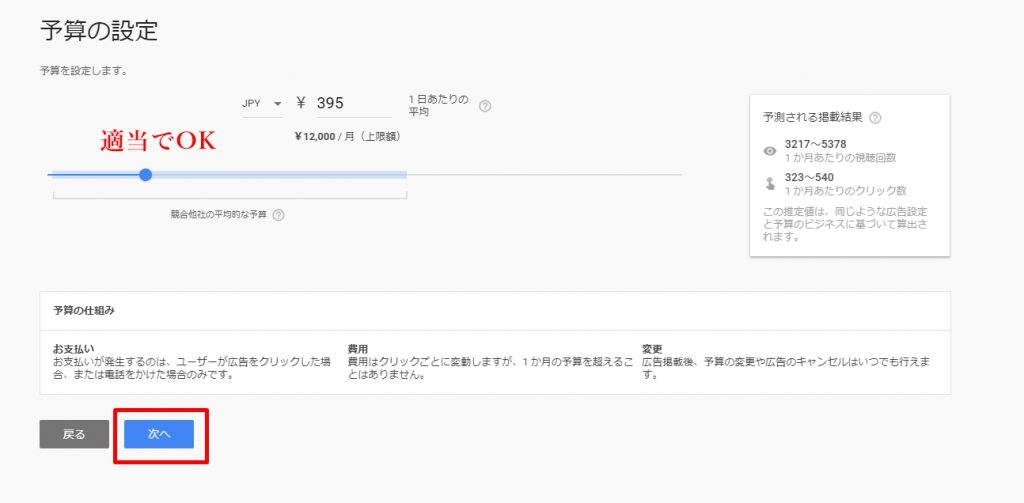The height and width of the screenshot is (503, 1024).
Task: Open help icon beside 1日あたりの平均
Action: (x=485, y=106)
